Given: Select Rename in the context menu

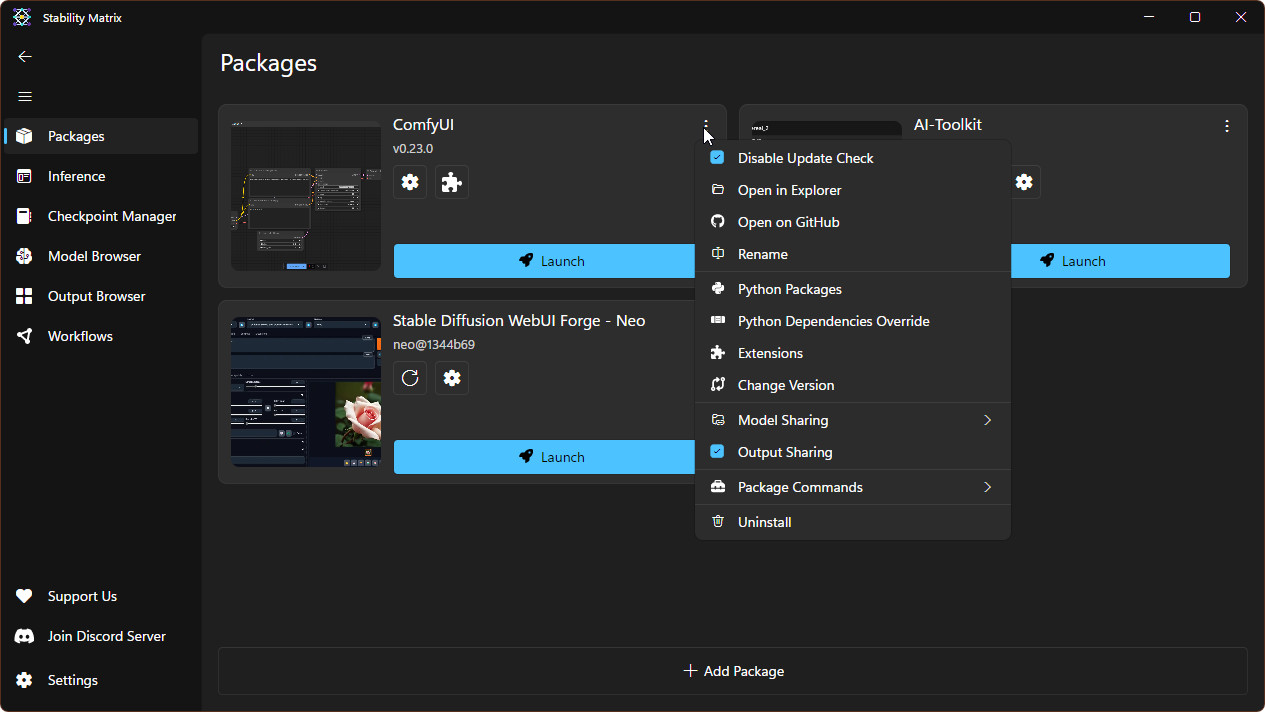Looking at the screenshot, I should pos(853,254).
